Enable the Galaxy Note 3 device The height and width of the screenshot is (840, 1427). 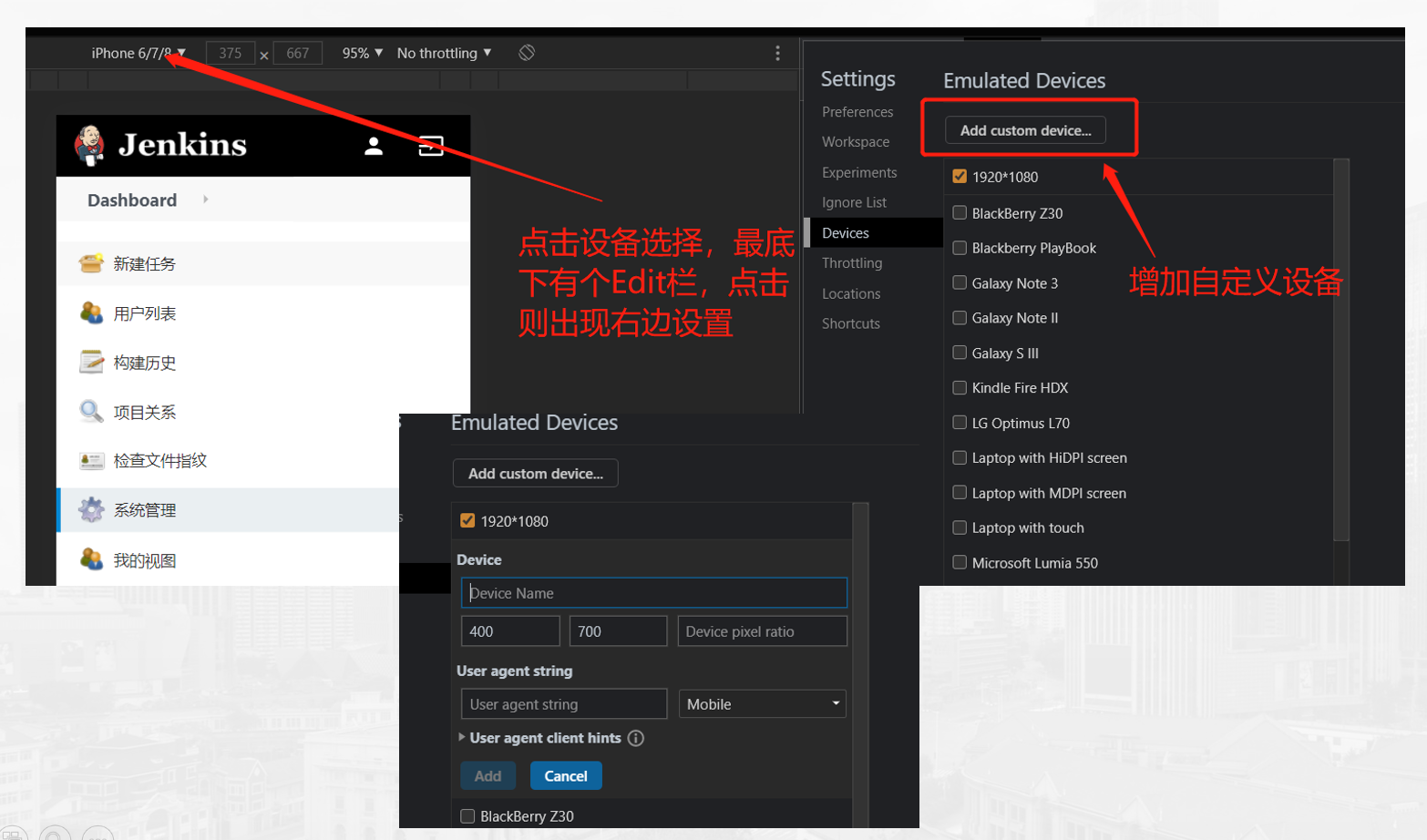pyautogui.click(x=960, y=283)
